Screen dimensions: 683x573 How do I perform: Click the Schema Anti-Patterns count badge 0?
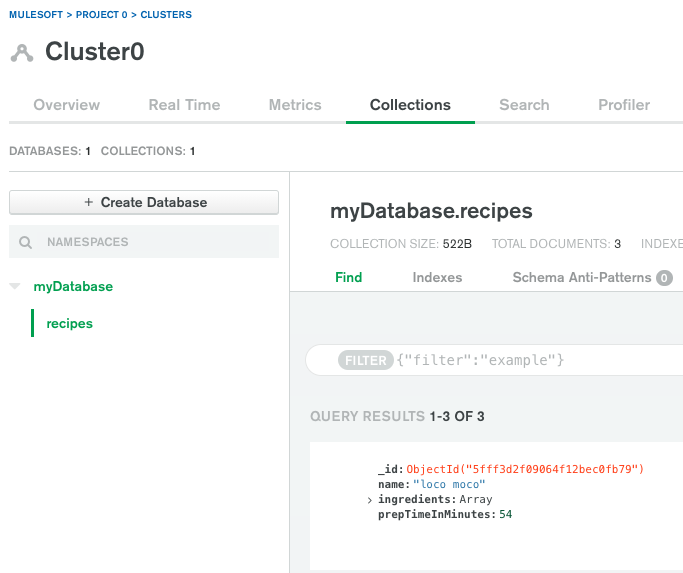pos(664,278)
